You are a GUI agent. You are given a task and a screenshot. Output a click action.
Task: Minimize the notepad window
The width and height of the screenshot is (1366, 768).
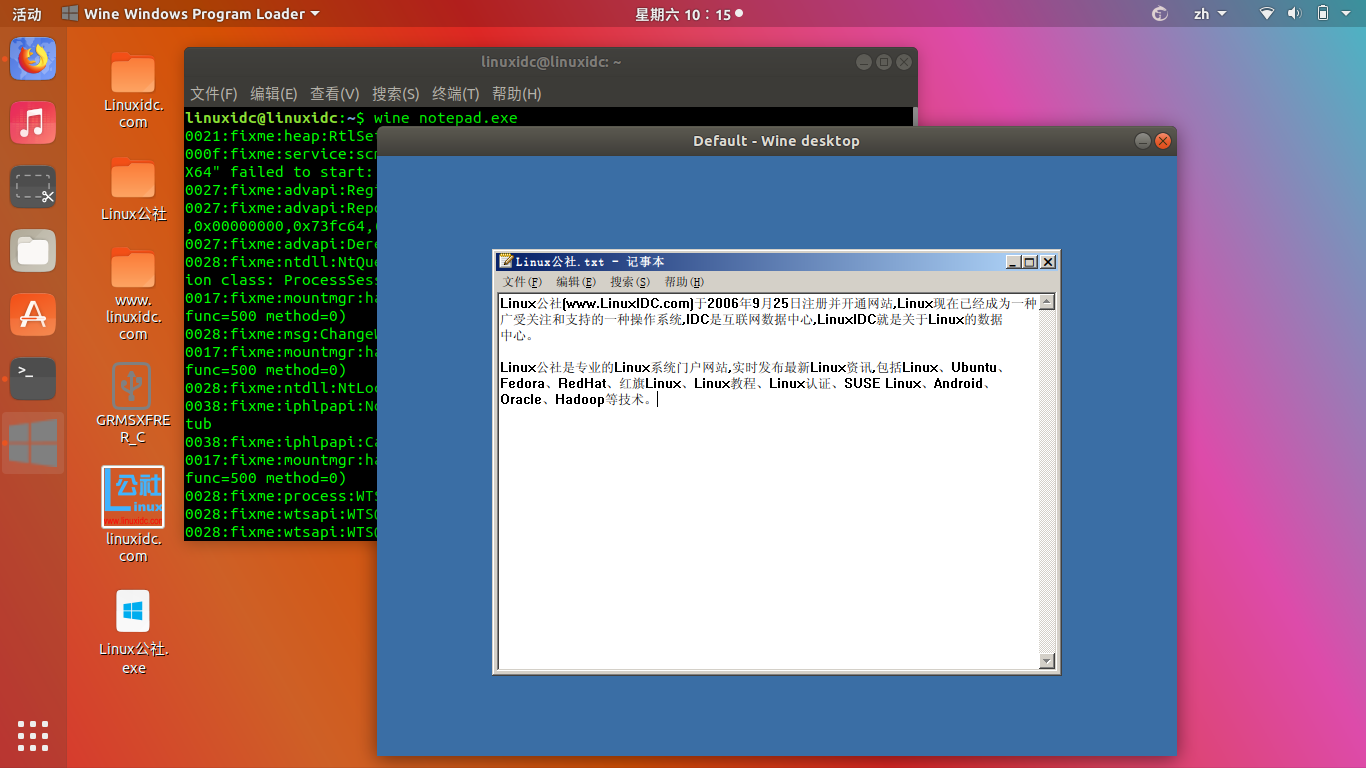tap(1013, 262)
